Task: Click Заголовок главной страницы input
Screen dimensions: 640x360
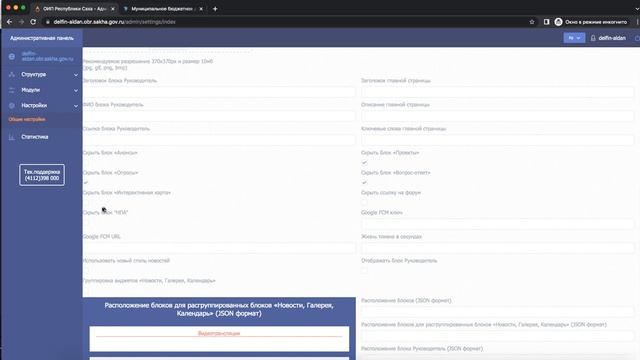Action: (x=498, y=92)
